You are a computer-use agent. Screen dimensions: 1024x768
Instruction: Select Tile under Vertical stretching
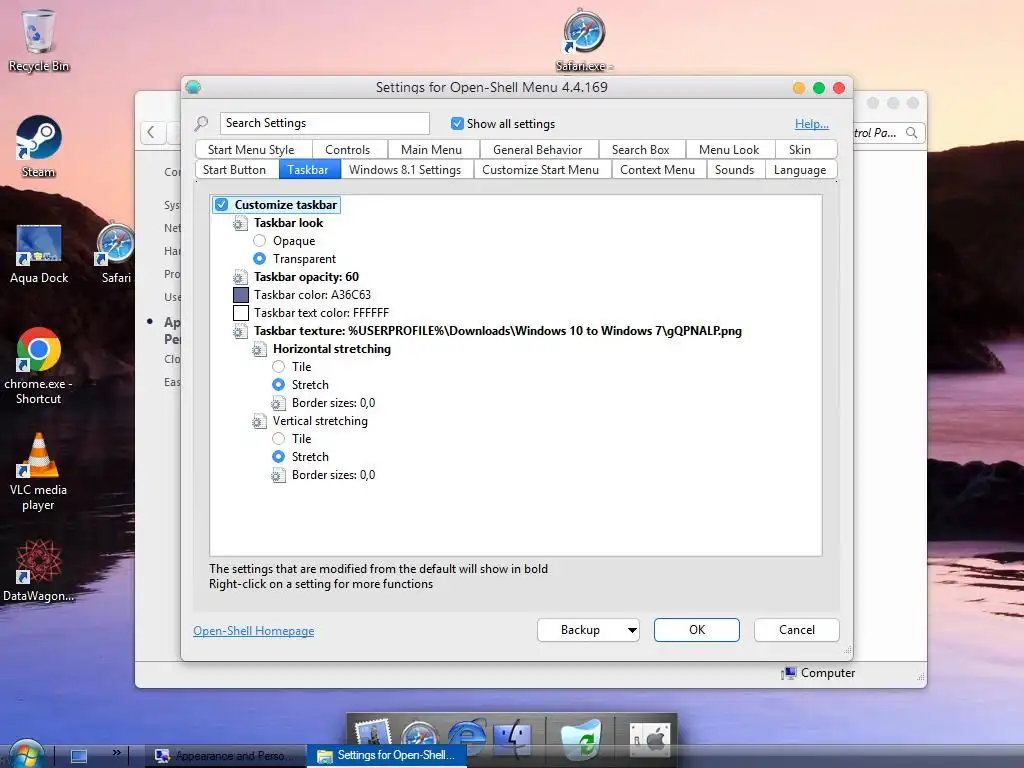click(278, 439)
